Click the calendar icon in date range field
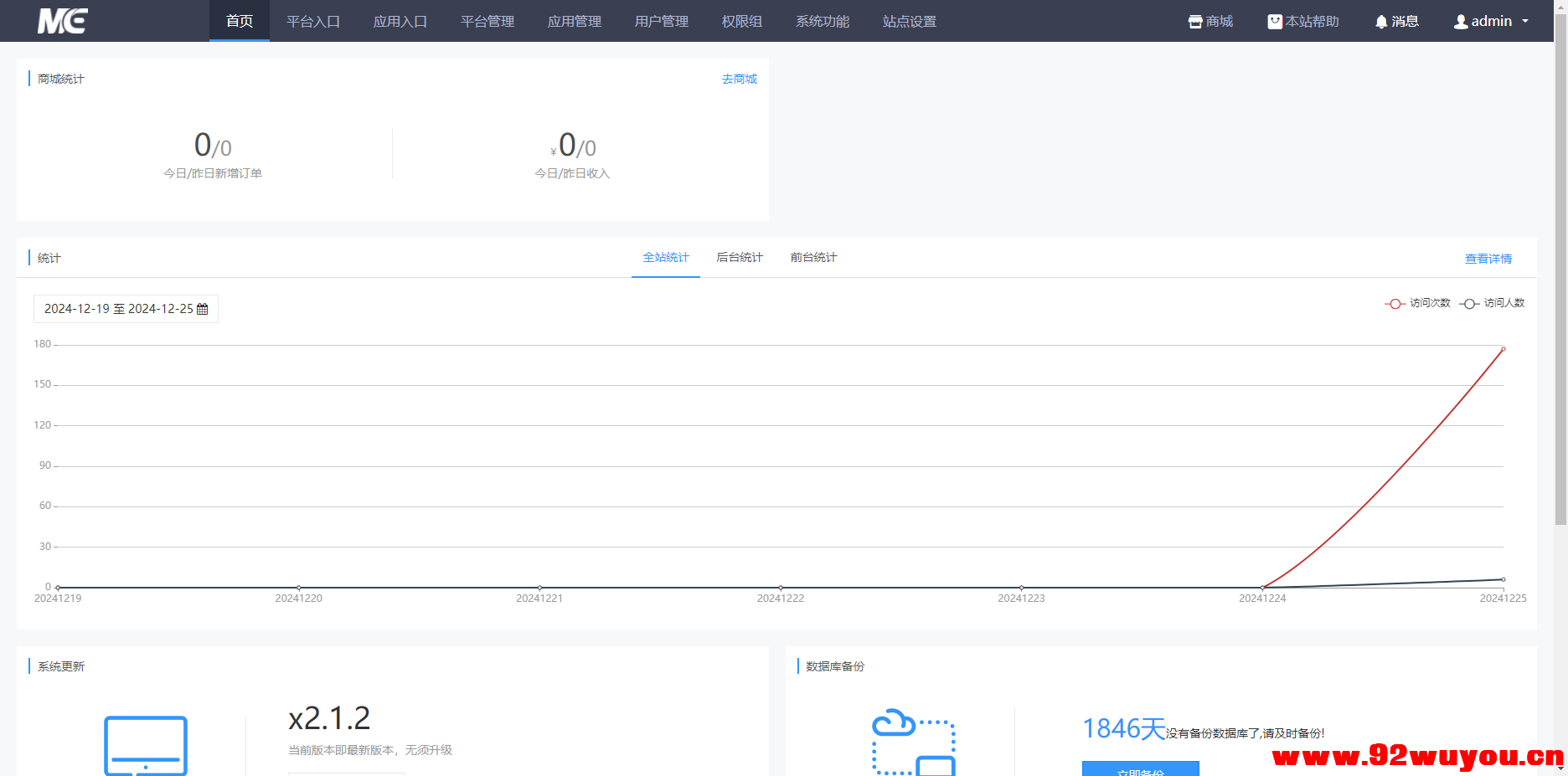Image resolution: width=1568 pixels, height=776 pixels. tap(202, 309)
